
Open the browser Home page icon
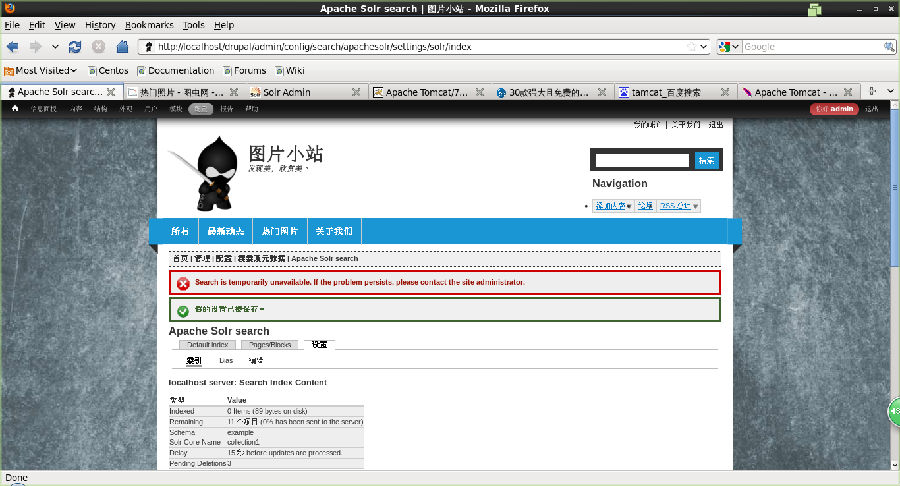[122, 46]
